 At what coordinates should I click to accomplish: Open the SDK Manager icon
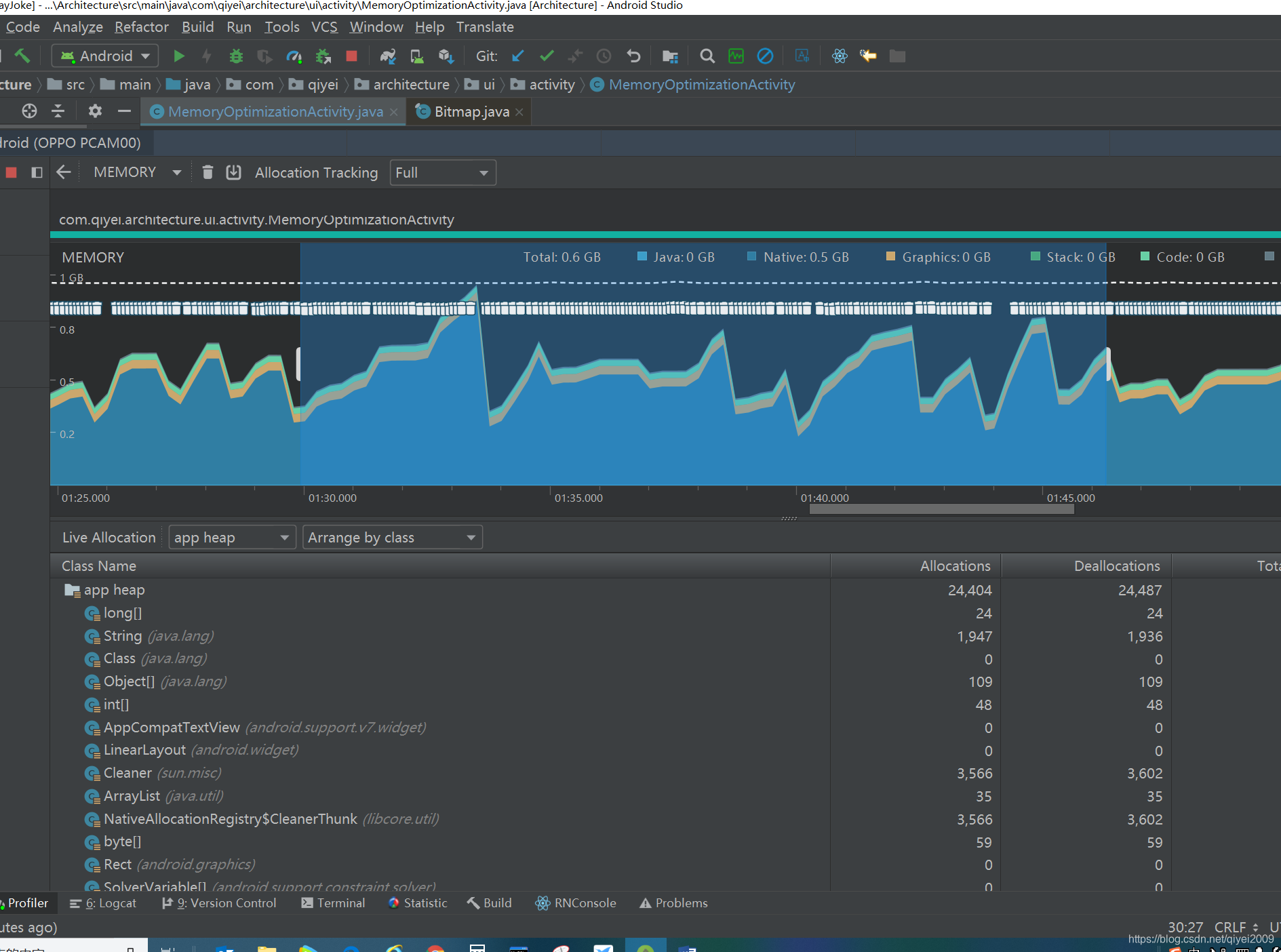(x=446, y=56)
